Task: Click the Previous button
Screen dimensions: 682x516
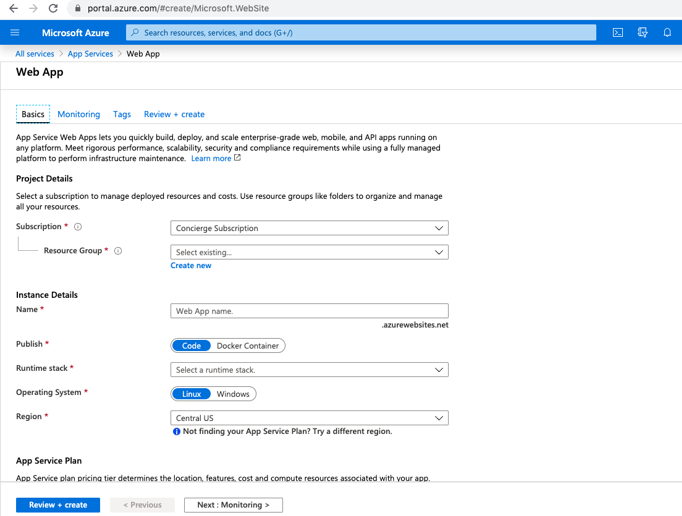Action: [142, 505]
